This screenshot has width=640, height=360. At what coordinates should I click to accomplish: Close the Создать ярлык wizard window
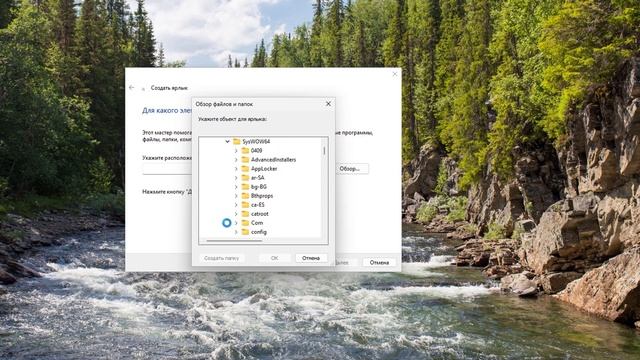coord(395,74)
